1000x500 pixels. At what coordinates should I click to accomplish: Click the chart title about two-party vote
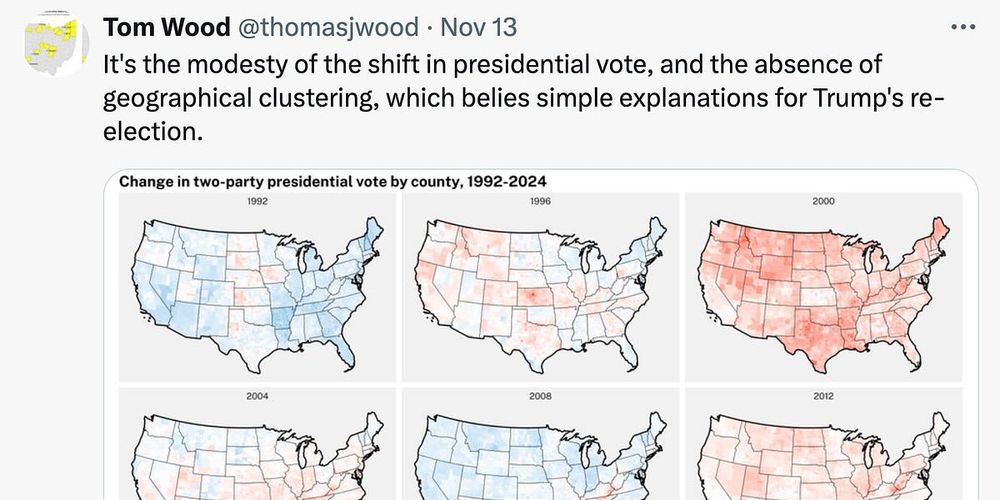[333, 181]
